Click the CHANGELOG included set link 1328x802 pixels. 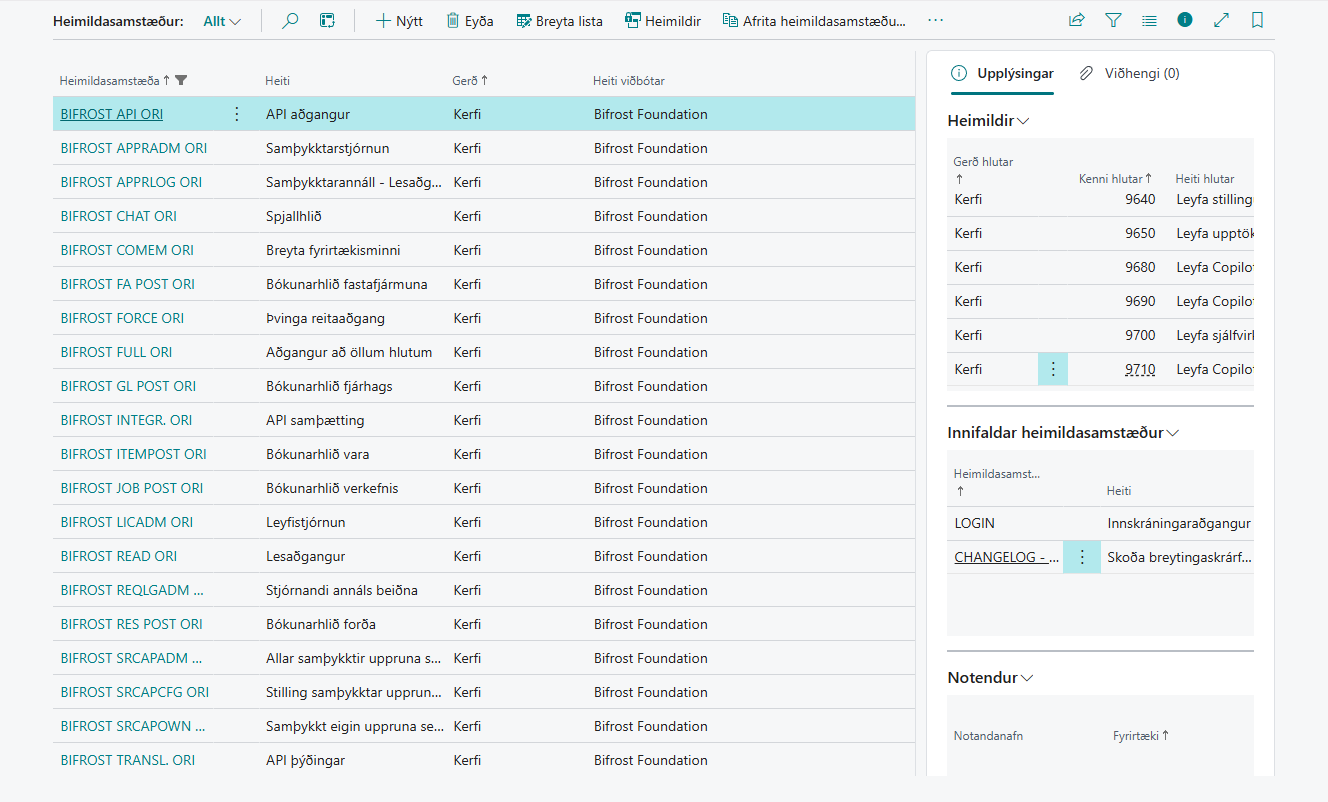[x=1007, y=557]
